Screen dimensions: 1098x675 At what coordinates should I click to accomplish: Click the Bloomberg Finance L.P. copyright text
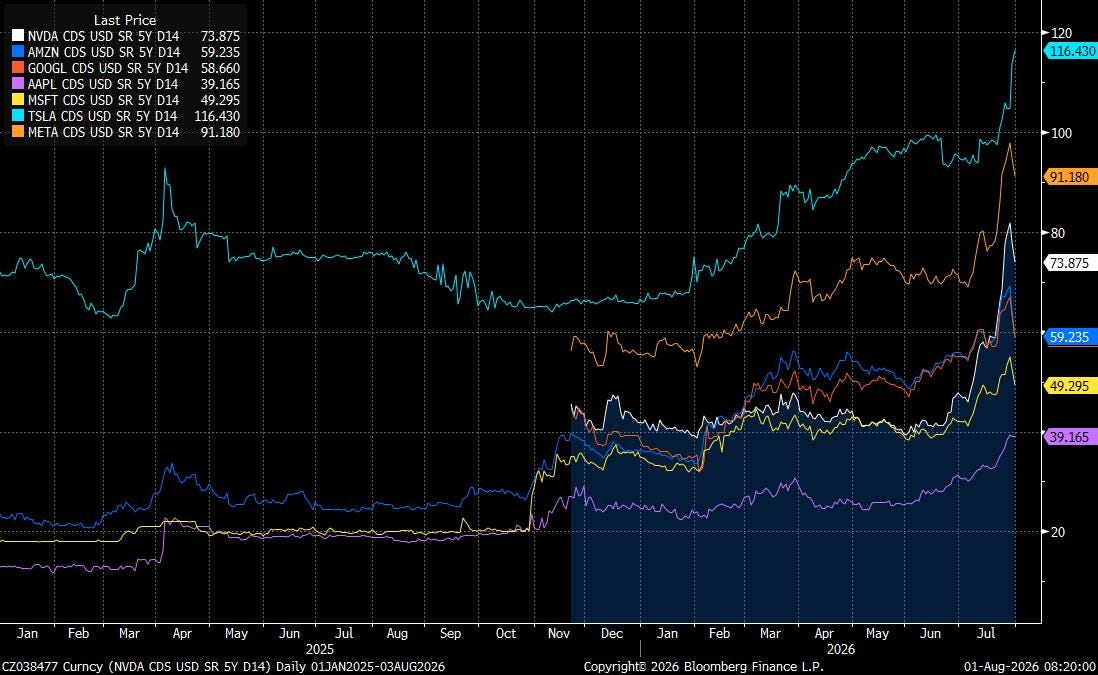tap(704, 667)
